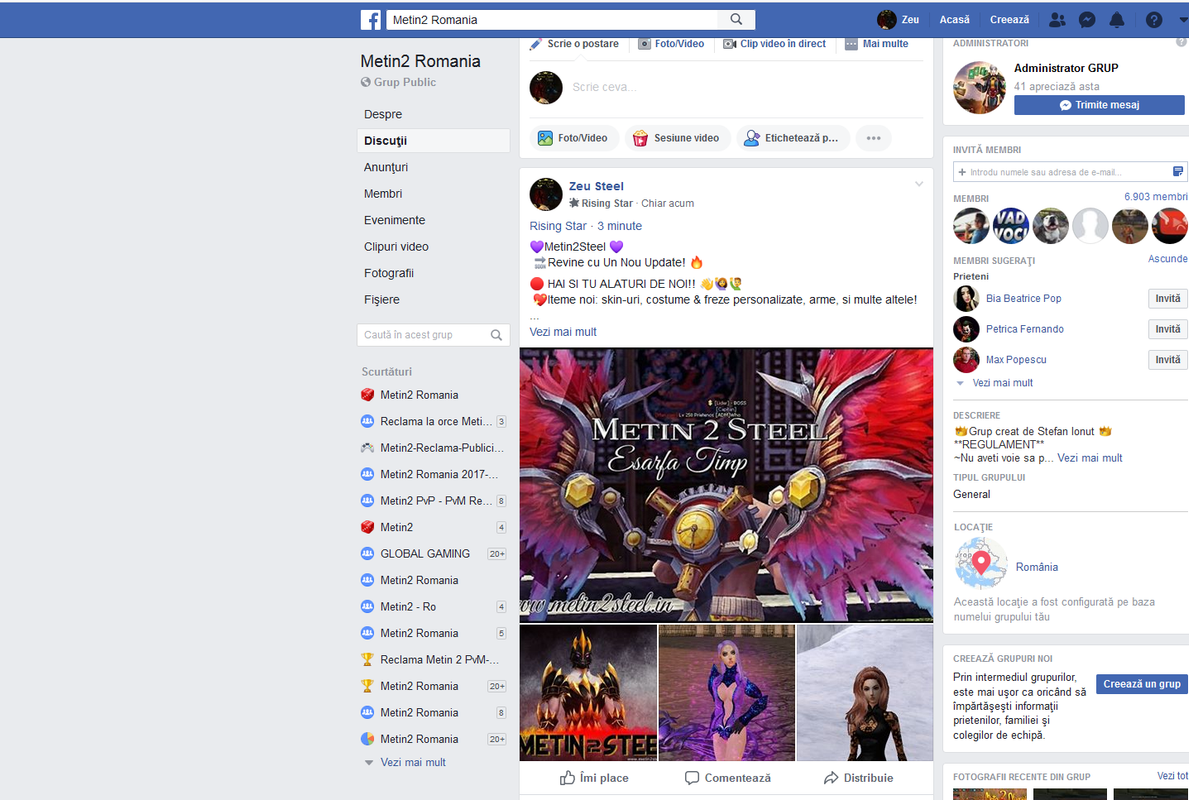The image size is (1189, 800).
Task: Click the Administrator GRUP avatar
Action: point(980,87)
